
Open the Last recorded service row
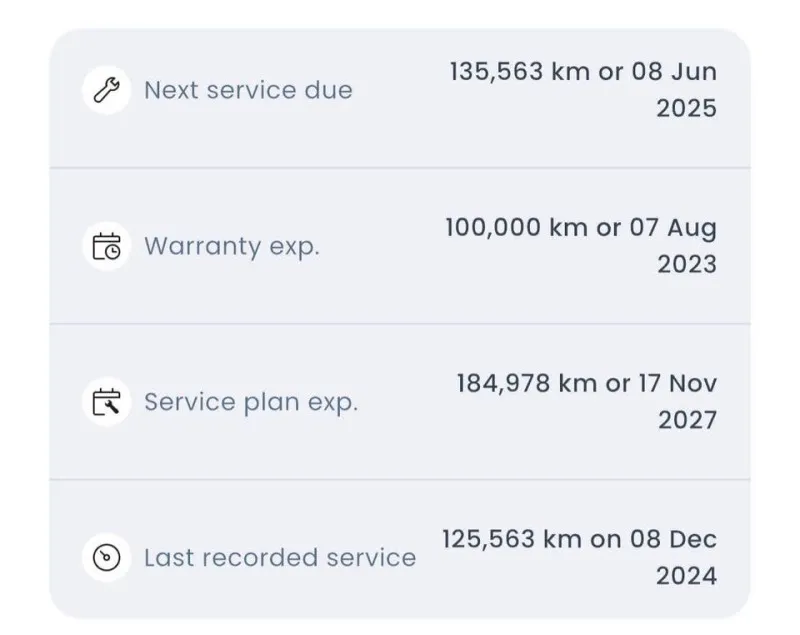click(400, 550)
